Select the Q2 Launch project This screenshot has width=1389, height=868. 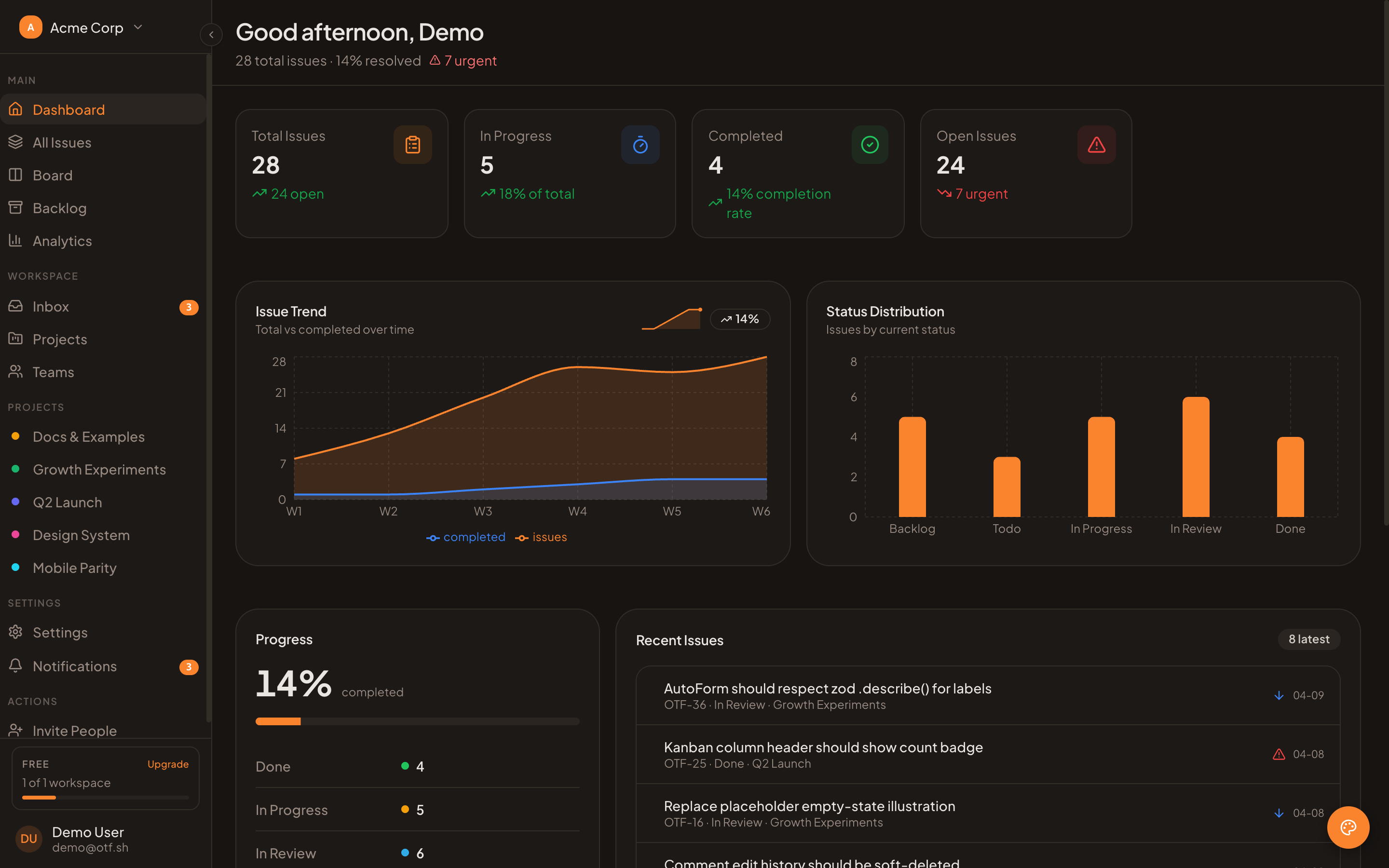(x=103, y=502)
